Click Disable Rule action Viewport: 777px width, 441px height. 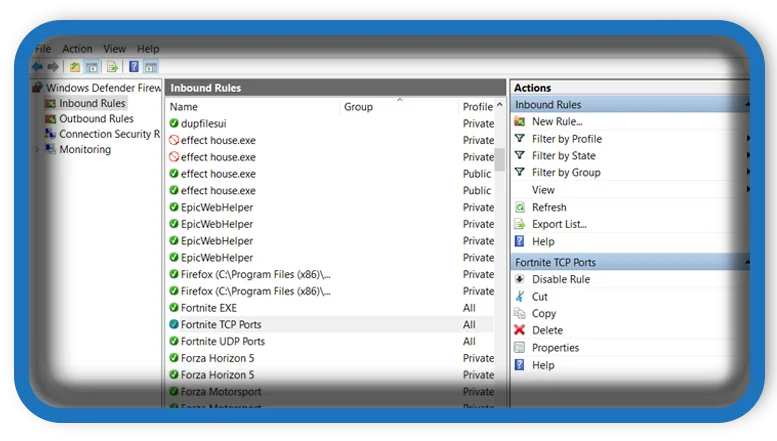pos(561,279)
